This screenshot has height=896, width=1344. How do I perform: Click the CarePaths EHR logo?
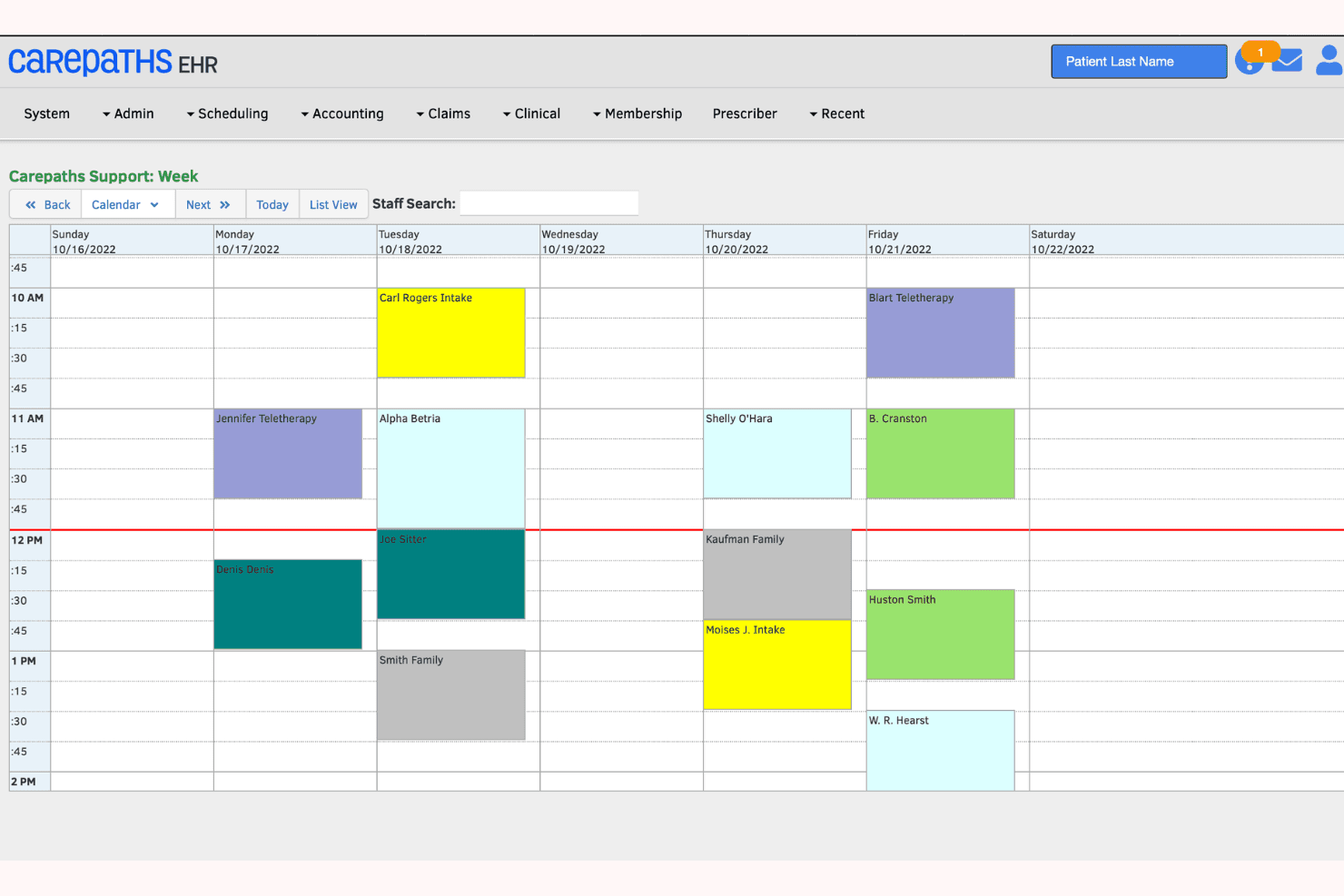114,62
